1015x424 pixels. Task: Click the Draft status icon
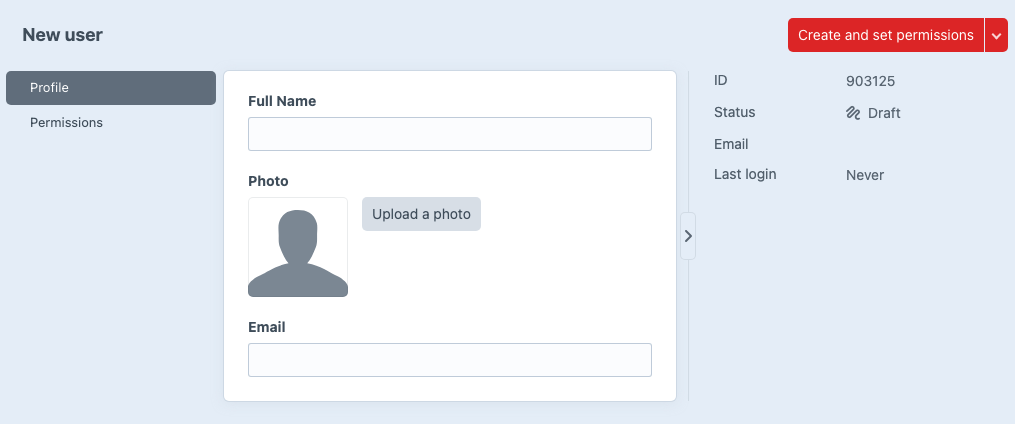point(854,113)
